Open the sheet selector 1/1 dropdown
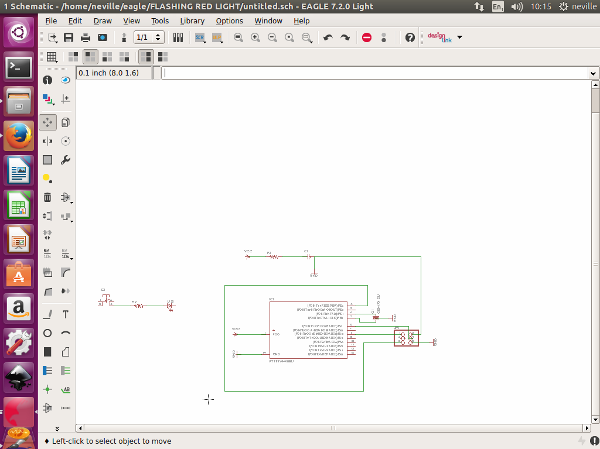This screenshot has height=449, width=600. point(149,38)
